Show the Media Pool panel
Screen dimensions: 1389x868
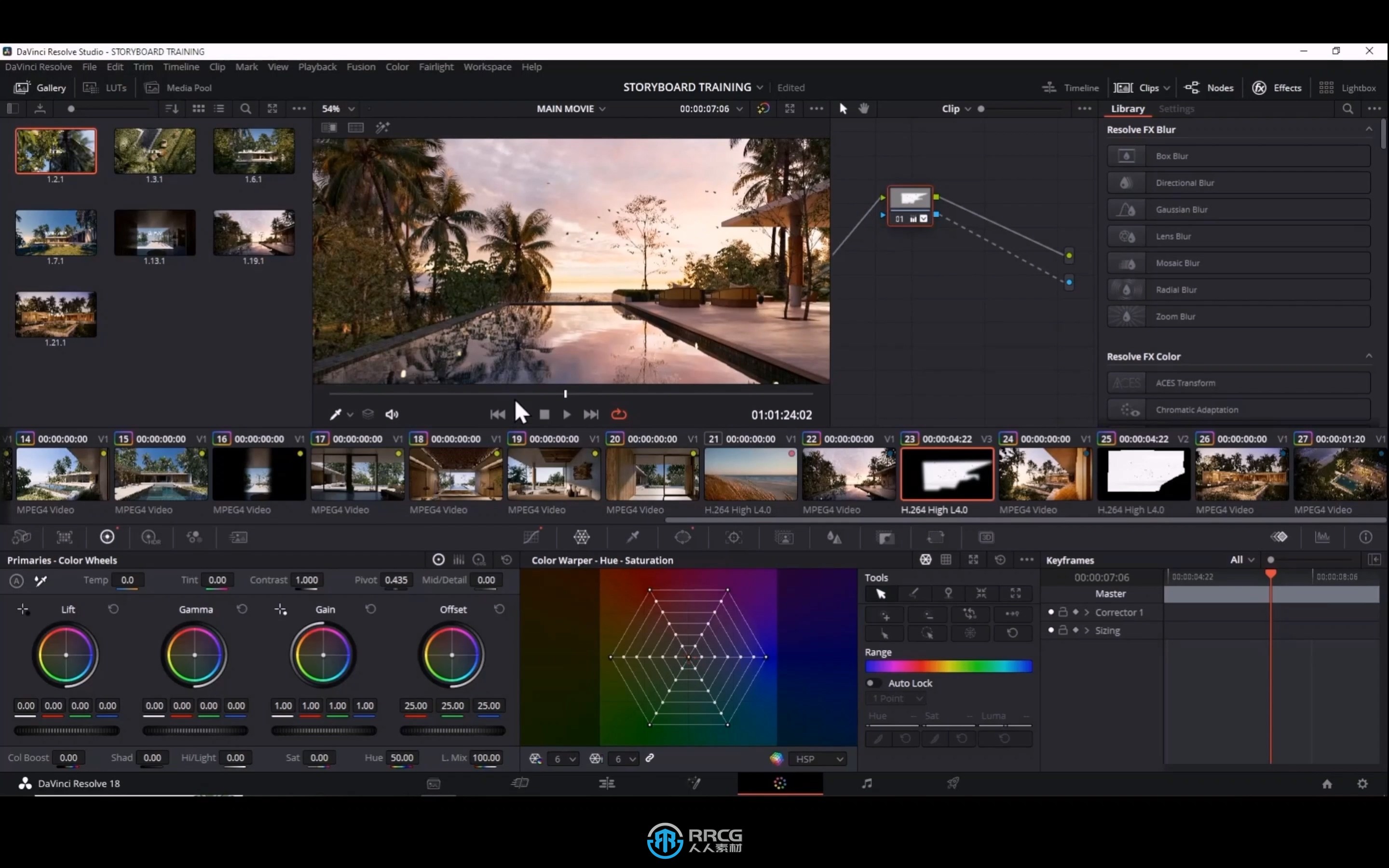pos(178,88)
